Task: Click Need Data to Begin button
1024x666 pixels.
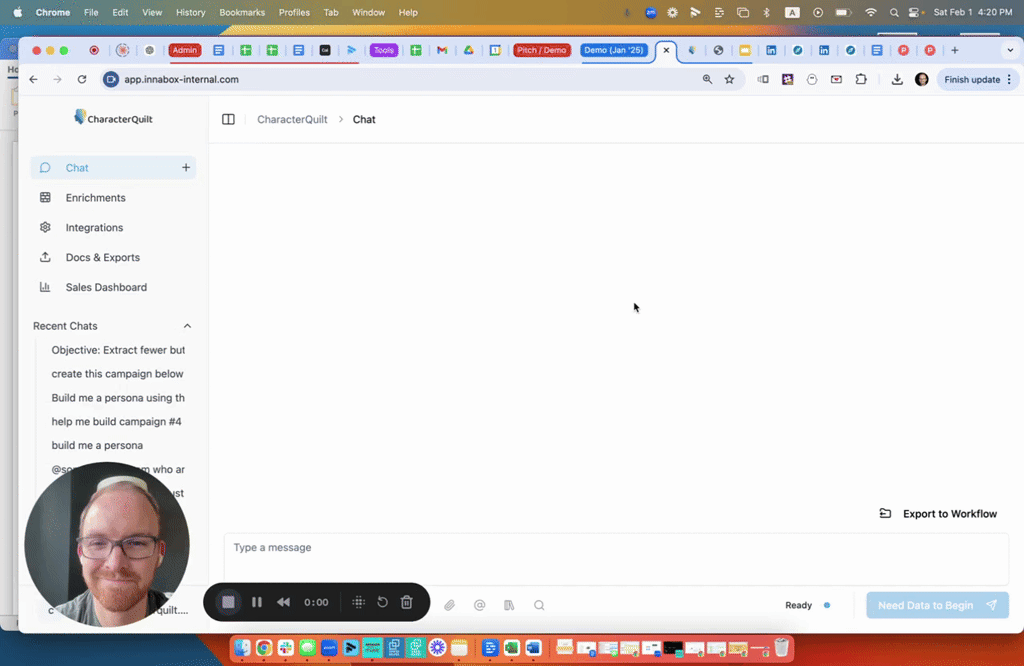Action: [937, 605]
